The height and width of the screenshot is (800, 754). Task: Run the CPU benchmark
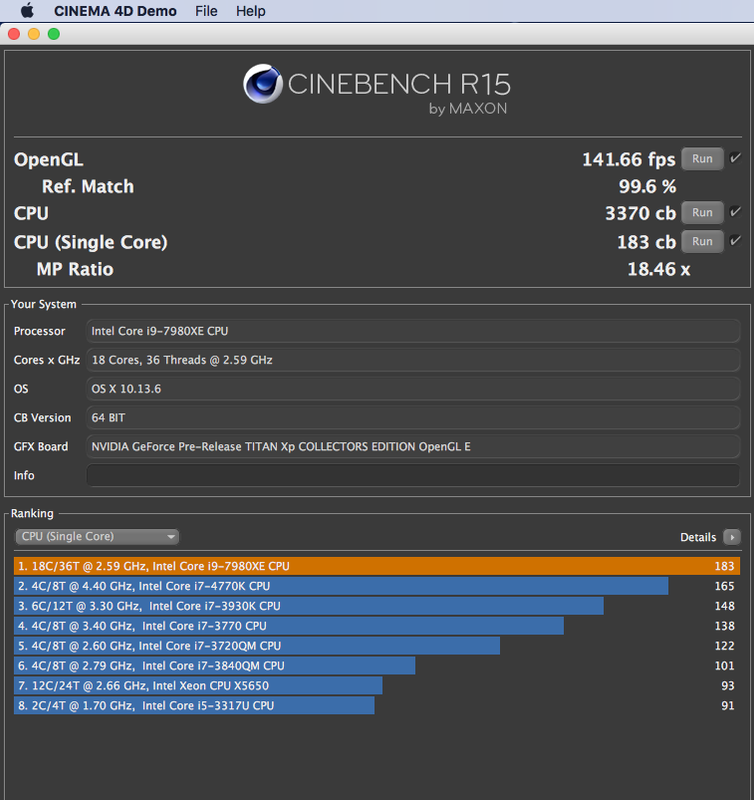pos(702,212)
